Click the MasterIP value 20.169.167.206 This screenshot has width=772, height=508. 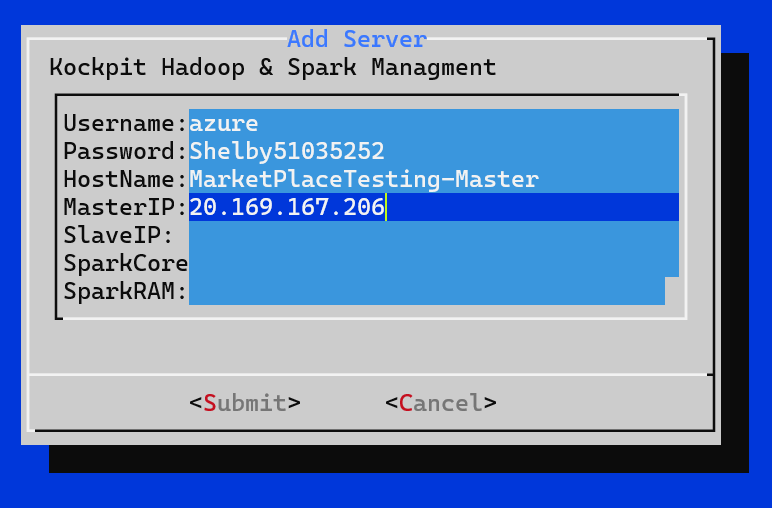point(287,207)
